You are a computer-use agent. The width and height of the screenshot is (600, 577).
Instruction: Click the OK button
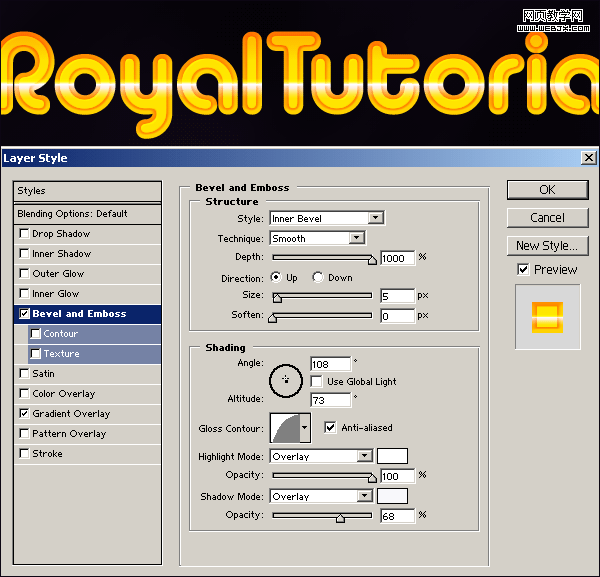pos(547,190)
